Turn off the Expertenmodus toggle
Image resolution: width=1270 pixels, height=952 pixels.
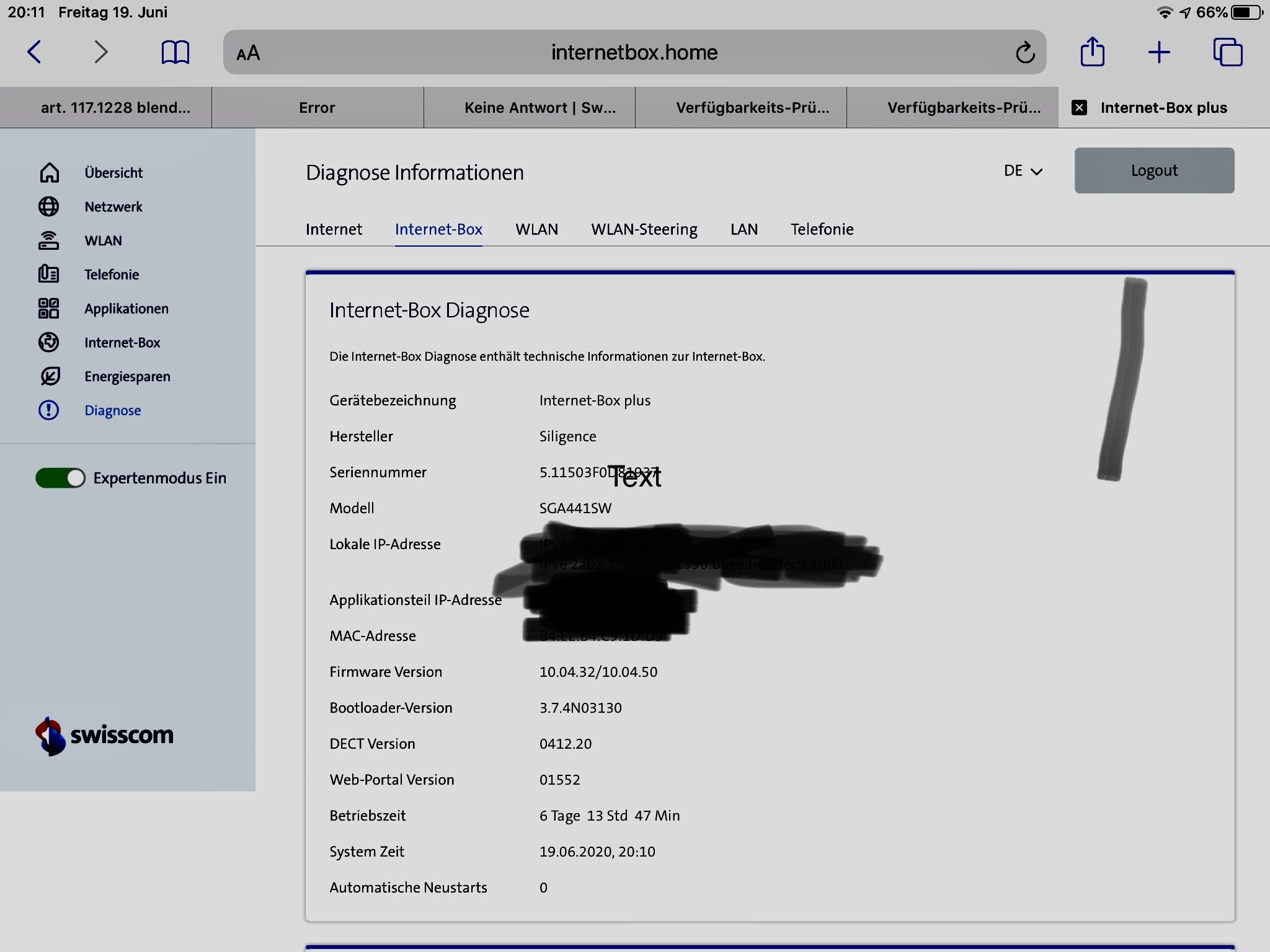tap(61, 478)
